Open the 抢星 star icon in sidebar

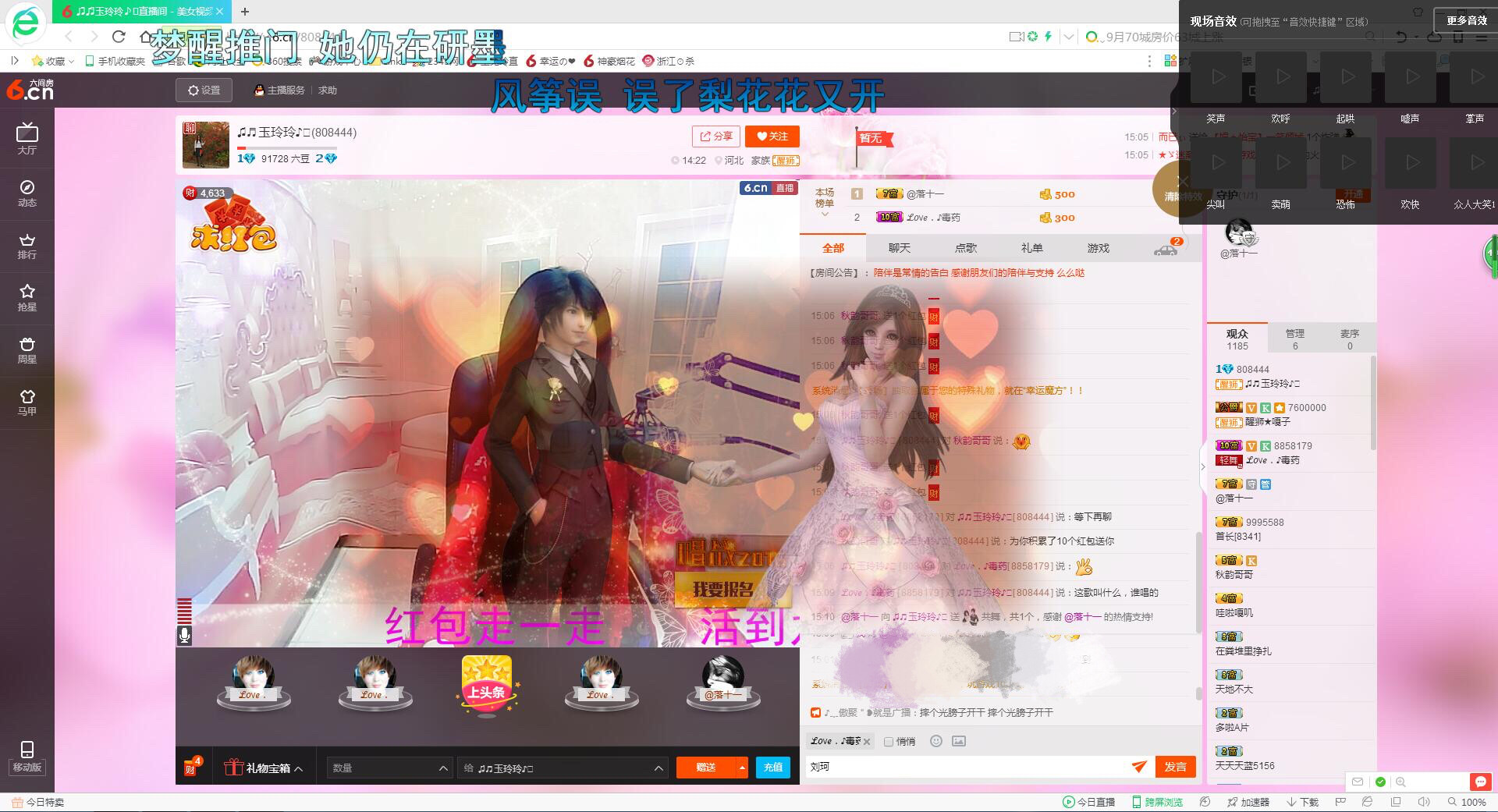coord(27,298)
